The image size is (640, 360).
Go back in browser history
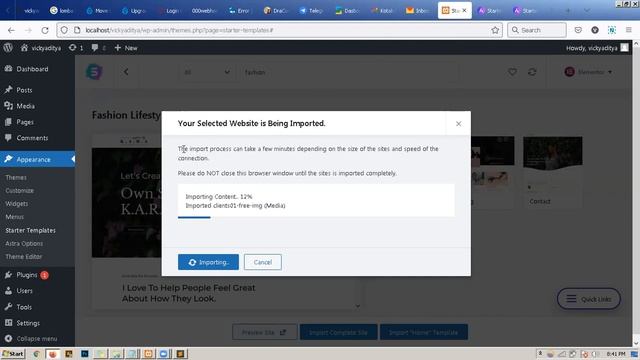pyautogui.click(x=11, y=30)
